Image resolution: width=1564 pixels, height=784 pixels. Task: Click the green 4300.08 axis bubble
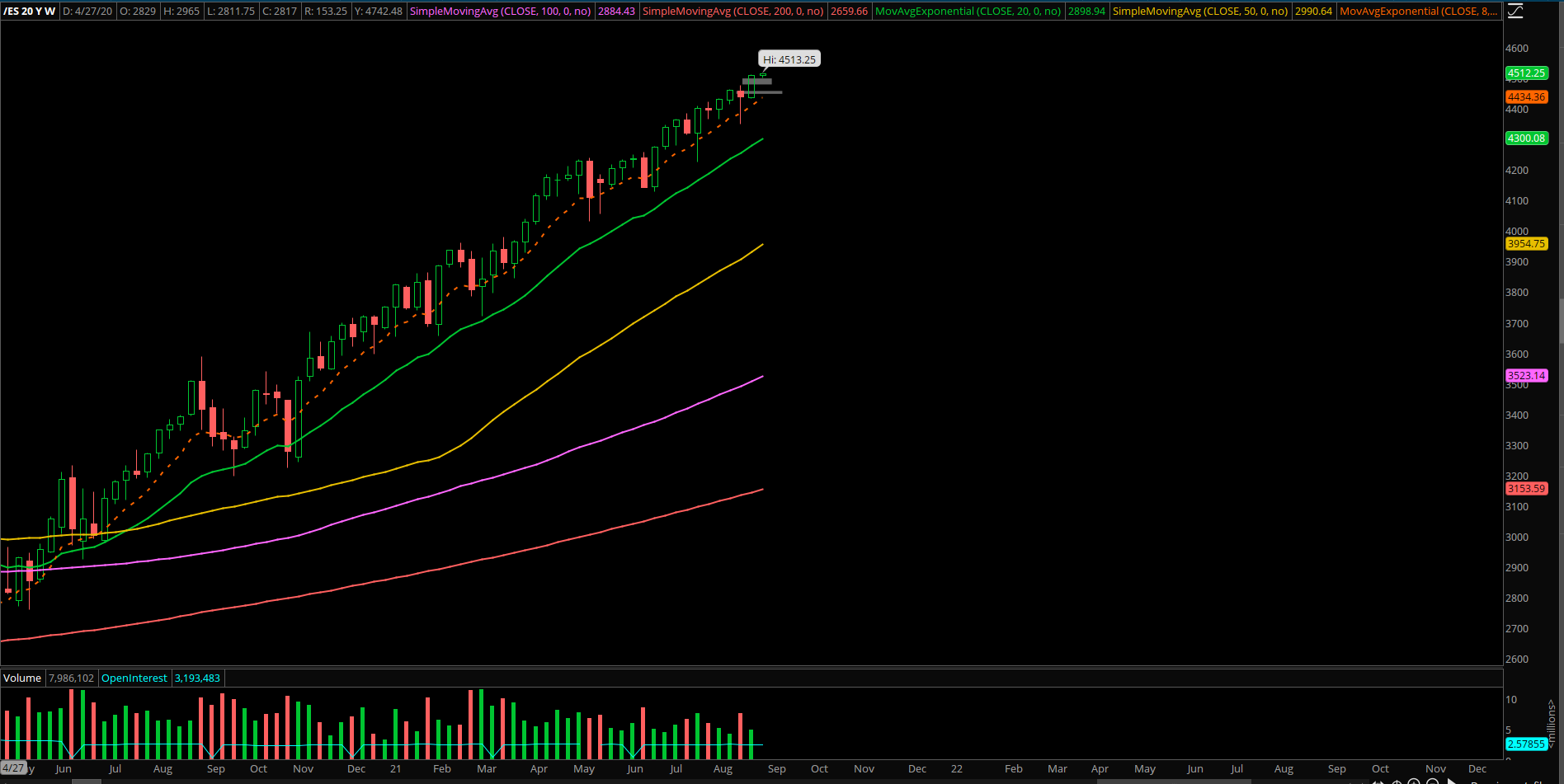[x=1527, y=138]
